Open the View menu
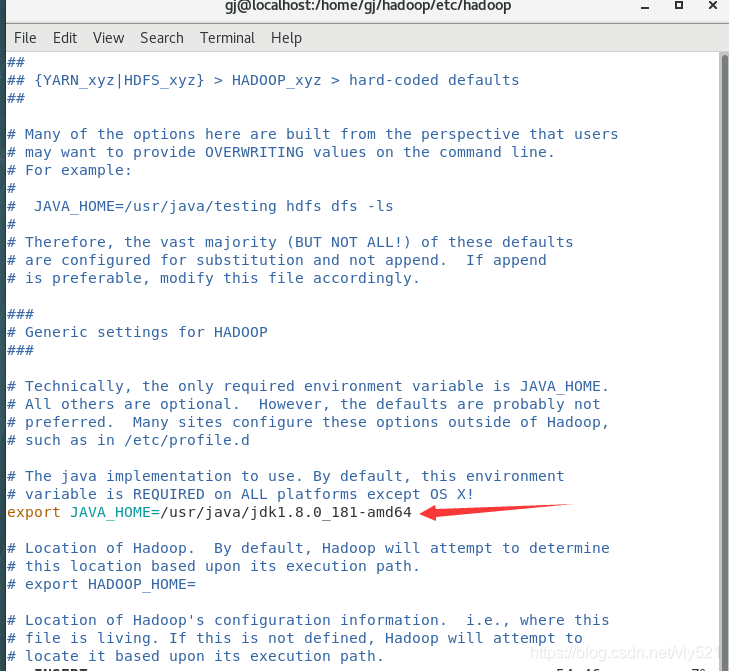The image size is (729, 671). click(x=108, y=38)
